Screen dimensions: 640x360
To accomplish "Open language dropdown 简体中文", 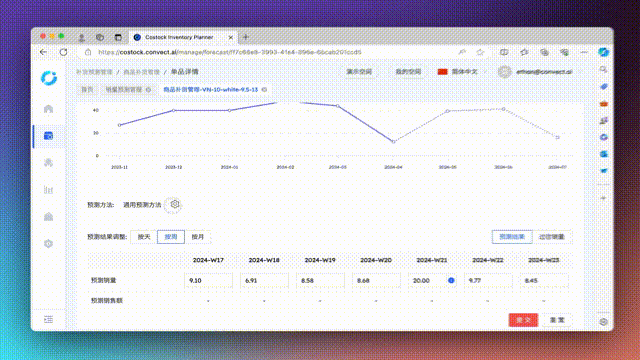I will (x=462, y=71).
